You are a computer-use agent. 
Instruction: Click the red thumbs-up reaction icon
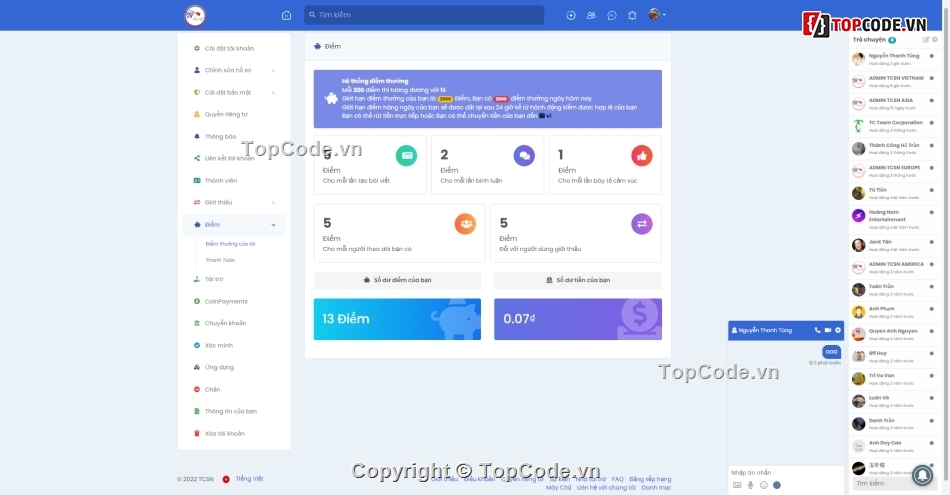(x=642, y=156)
